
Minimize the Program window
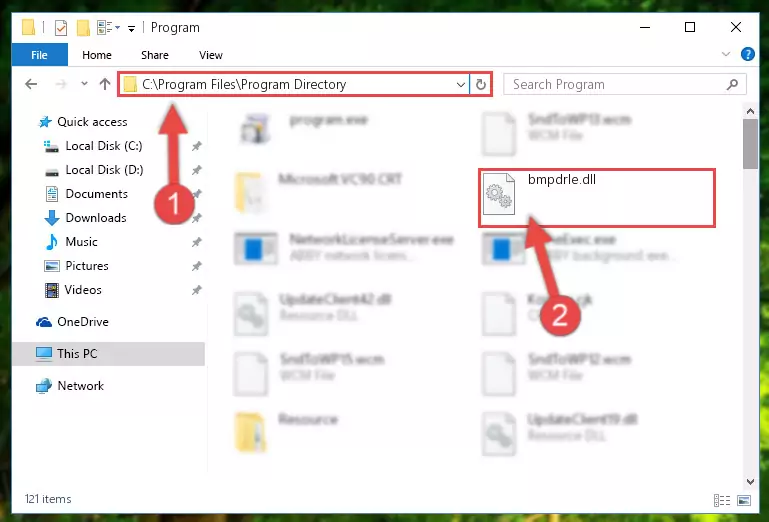click(645, 27)
